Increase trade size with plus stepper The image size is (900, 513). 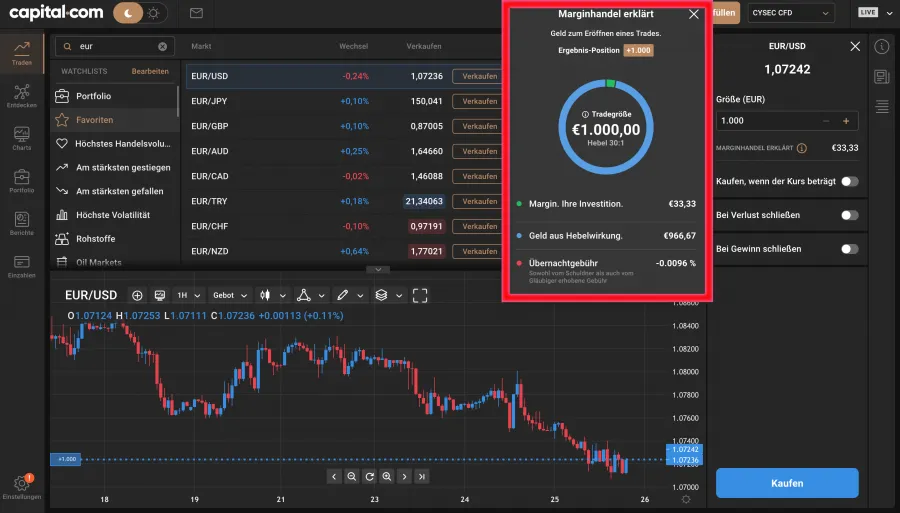tap(845, 121)
